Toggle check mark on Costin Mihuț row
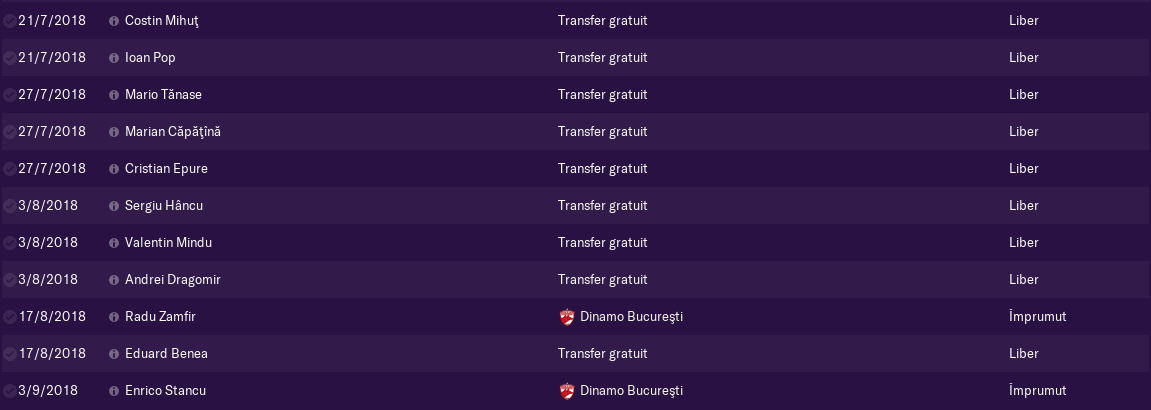 coord(10,21)
